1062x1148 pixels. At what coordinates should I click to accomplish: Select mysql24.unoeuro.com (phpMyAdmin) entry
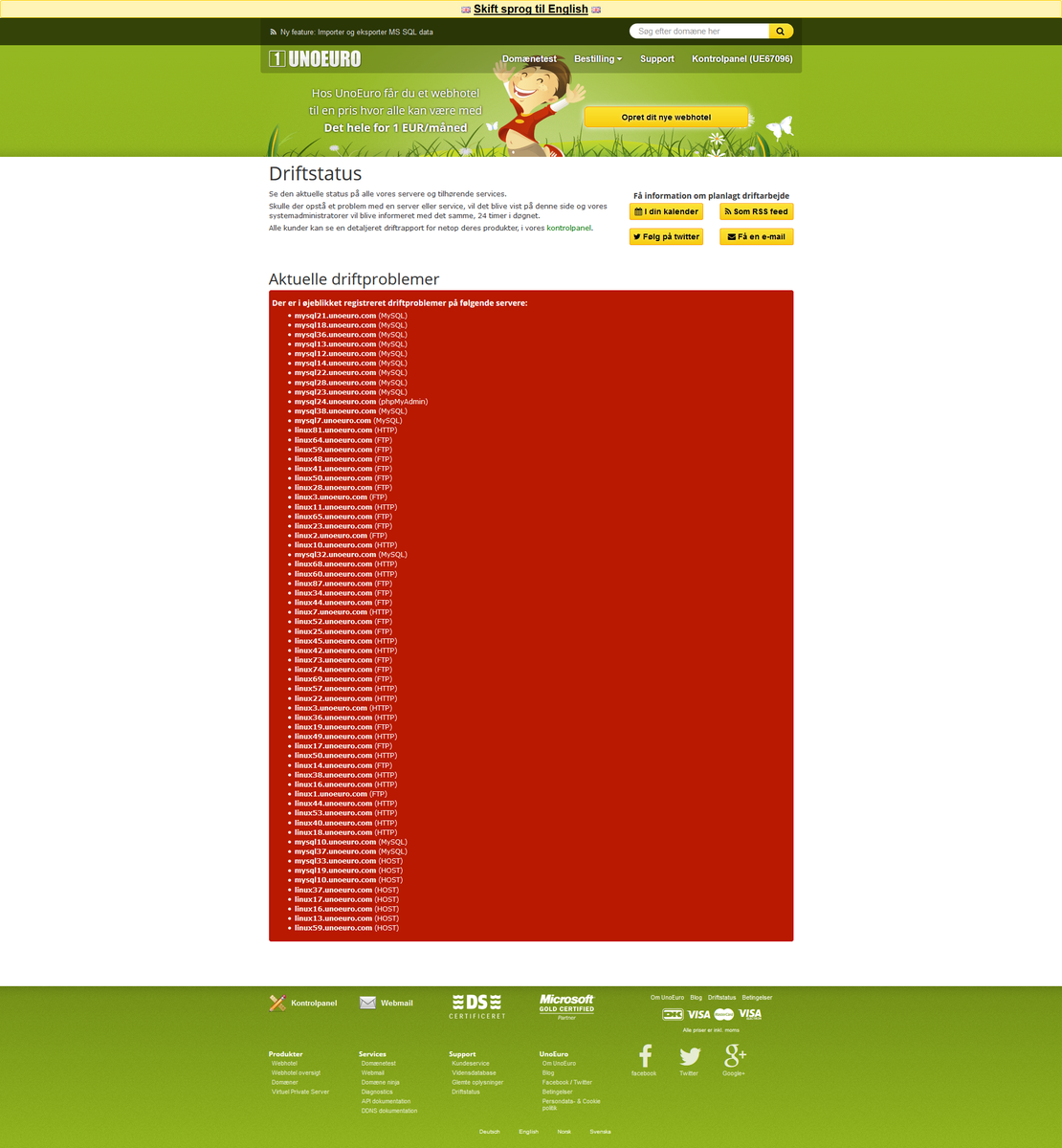click(361, 402)
